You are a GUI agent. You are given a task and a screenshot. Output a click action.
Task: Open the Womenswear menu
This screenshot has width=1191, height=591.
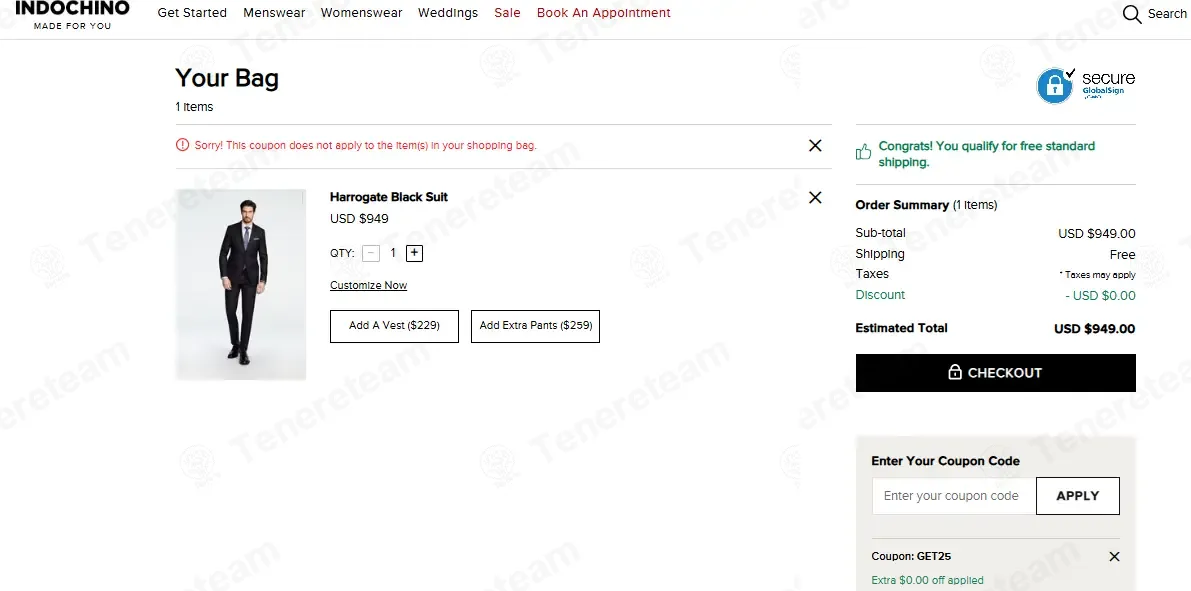(362, 13)
